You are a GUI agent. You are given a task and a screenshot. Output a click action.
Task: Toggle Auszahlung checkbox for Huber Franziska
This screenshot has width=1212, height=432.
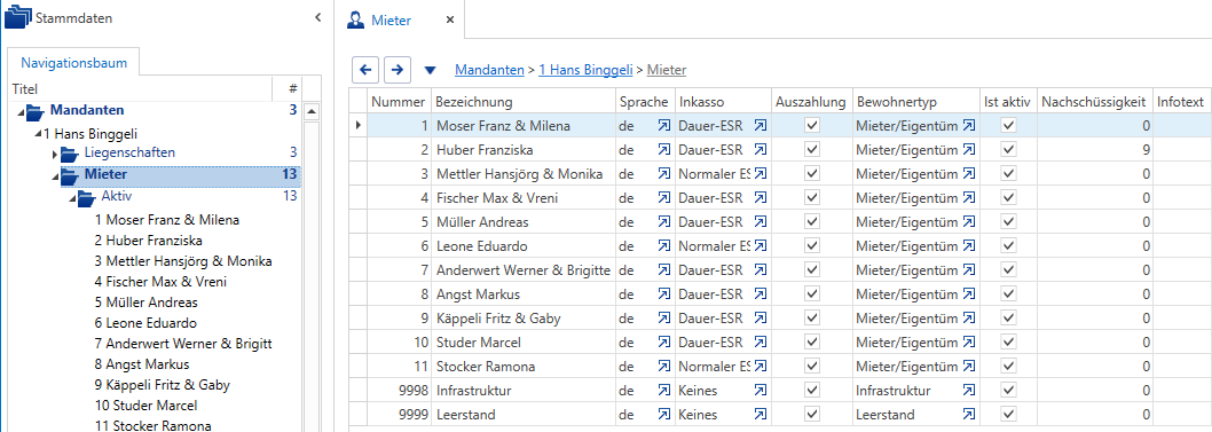point(812,150)
